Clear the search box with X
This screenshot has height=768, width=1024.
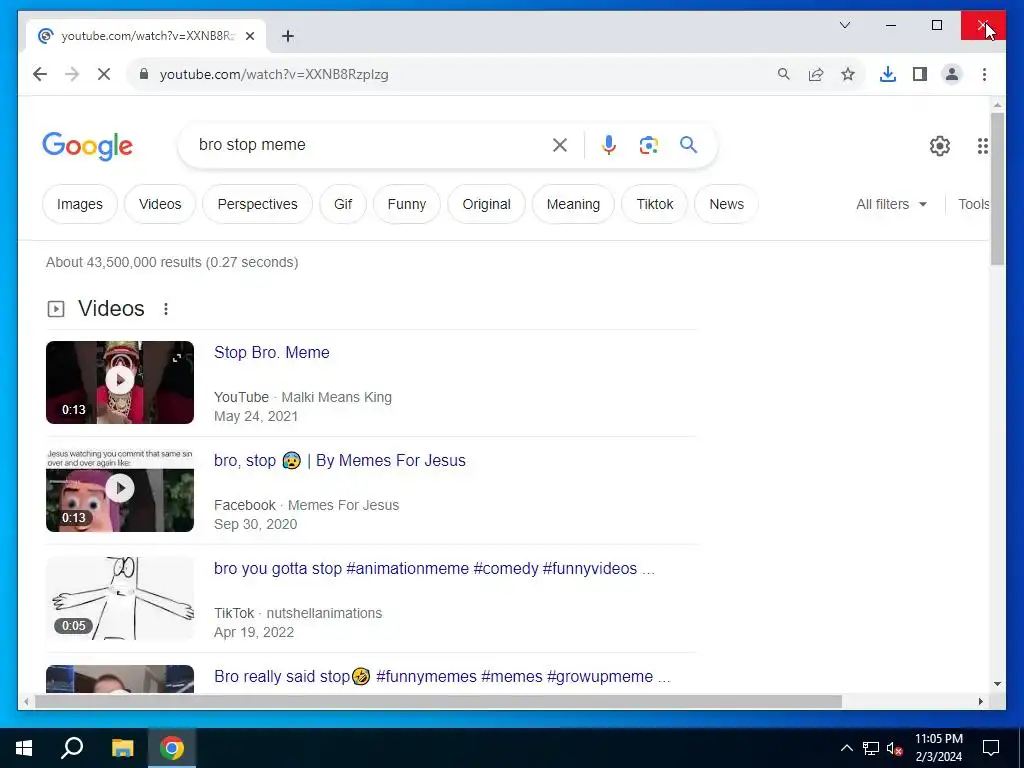point(560,145)
